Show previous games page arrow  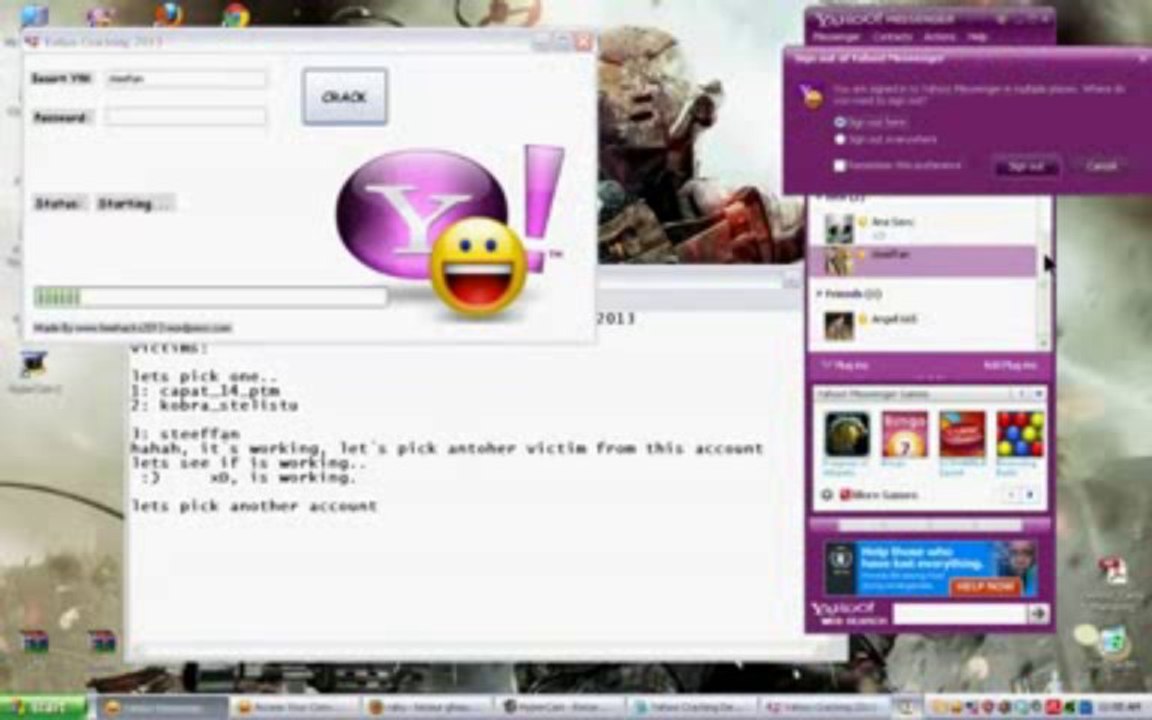pyautogui.click(x=1012, y=495)
